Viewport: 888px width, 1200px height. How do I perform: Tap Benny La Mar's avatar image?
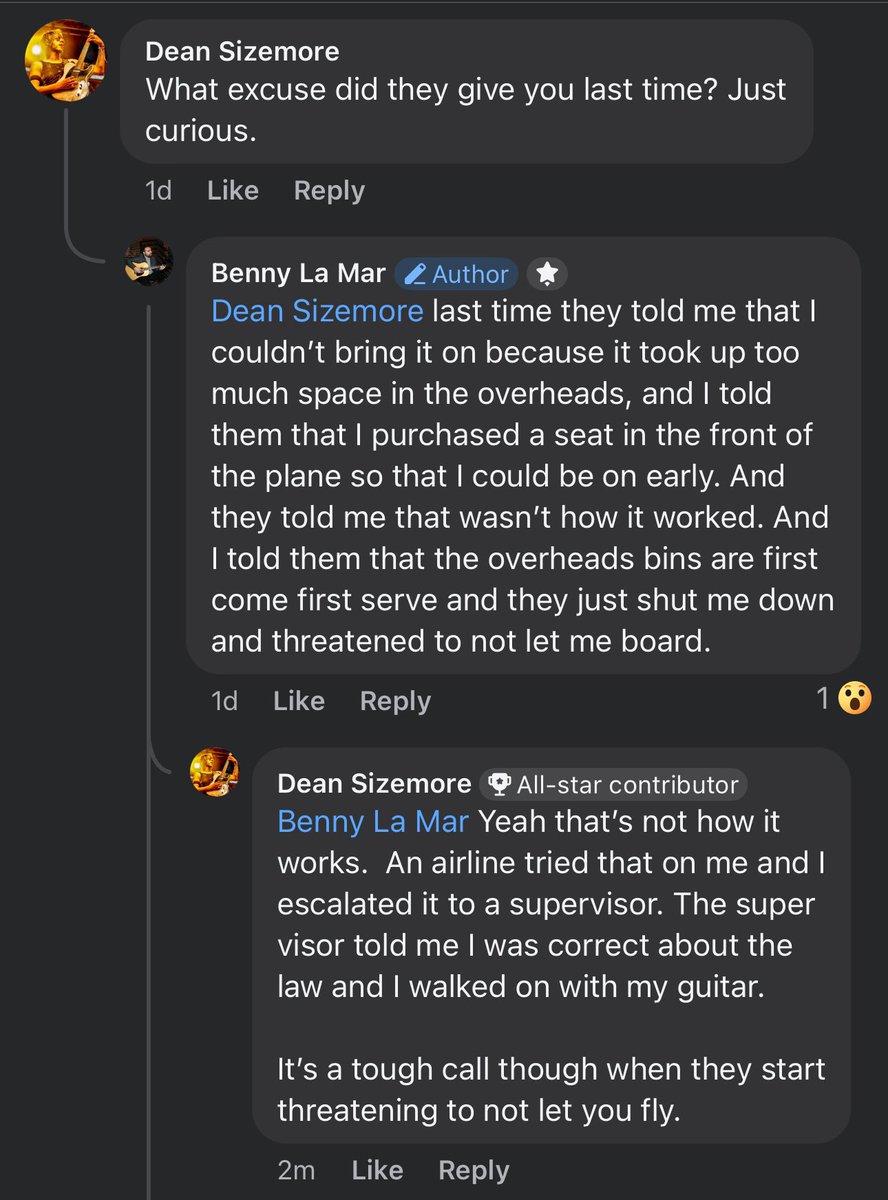click(x=148, y=263)
